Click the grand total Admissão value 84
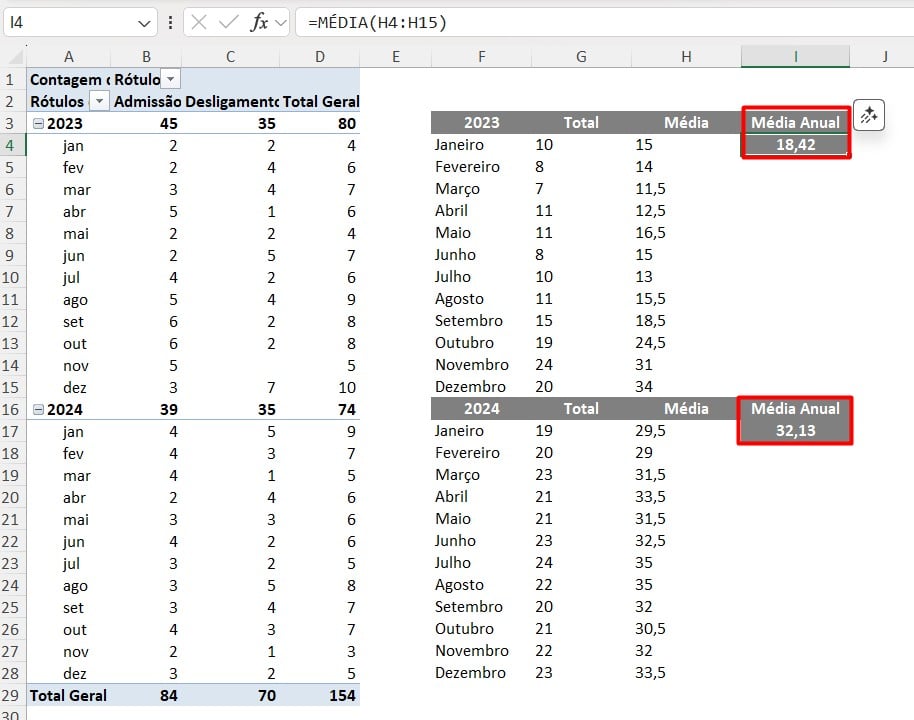 tap(168, 696)
